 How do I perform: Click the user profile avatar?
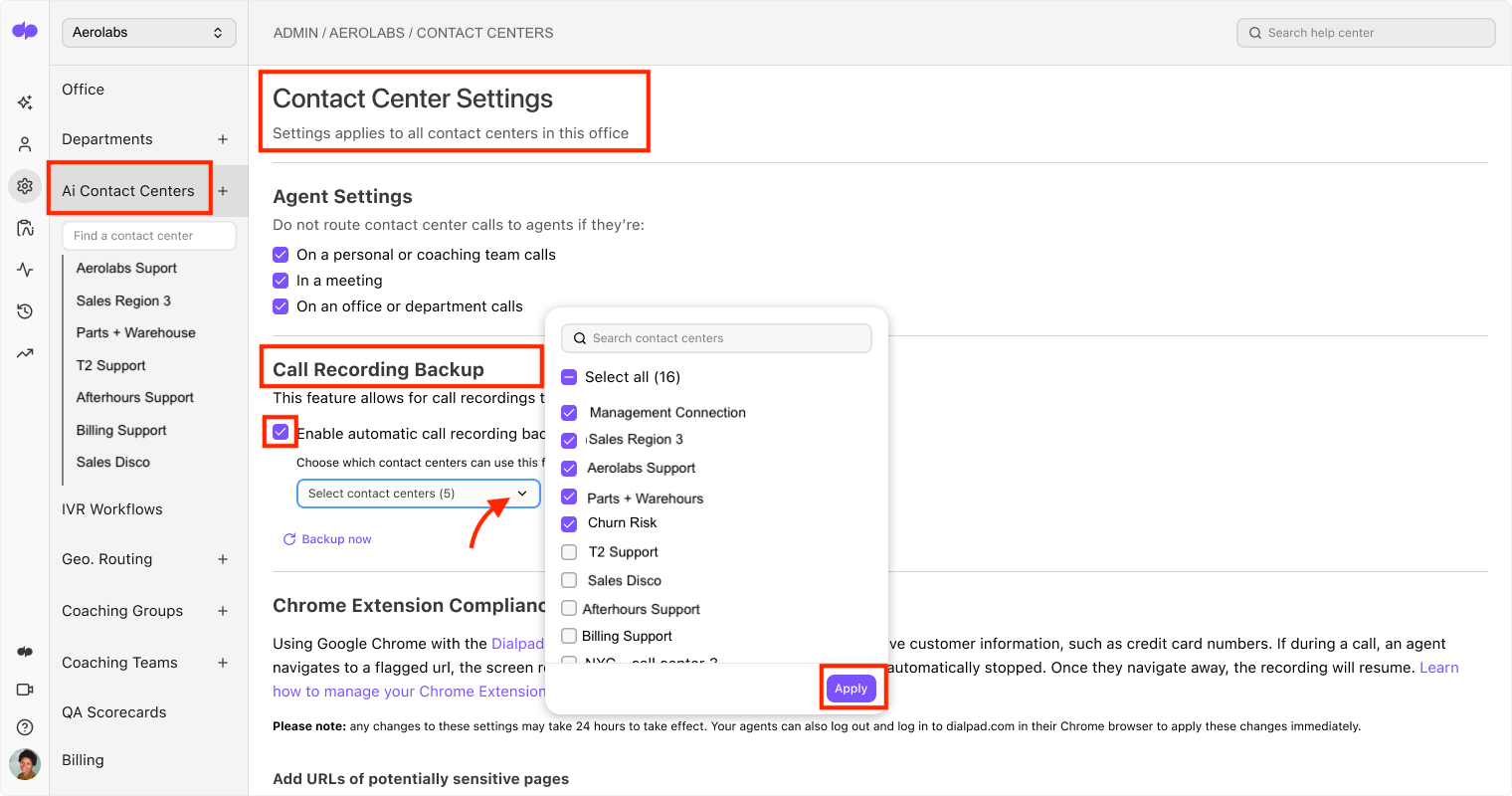[x=25, y=764]
